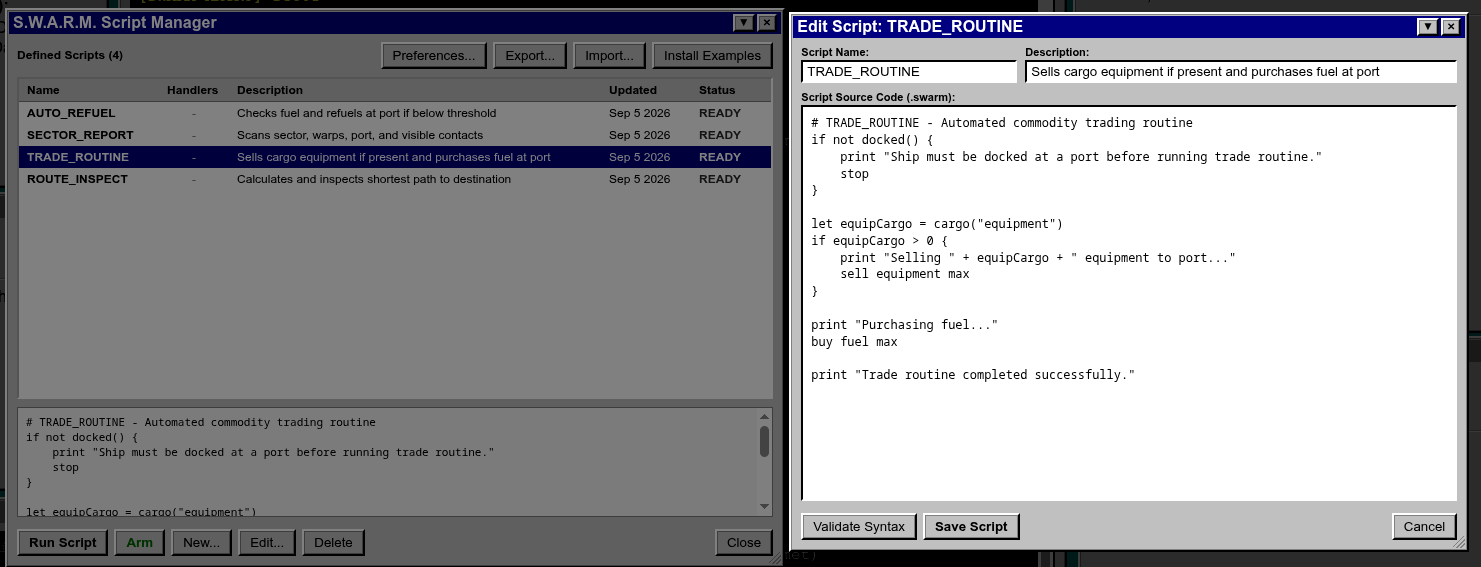1481x567 pixels.
Task: Sort by Updated column header
Action: click(x=633, y=90)
